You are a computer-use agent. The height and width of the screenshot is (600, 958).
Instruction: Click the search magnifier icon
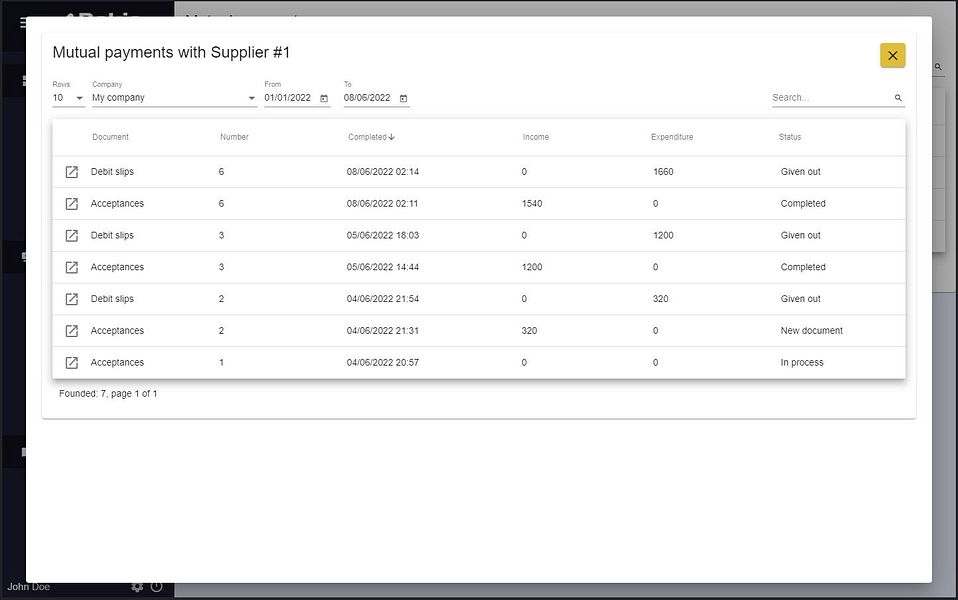pyautogui.click(x=898, y=98)
